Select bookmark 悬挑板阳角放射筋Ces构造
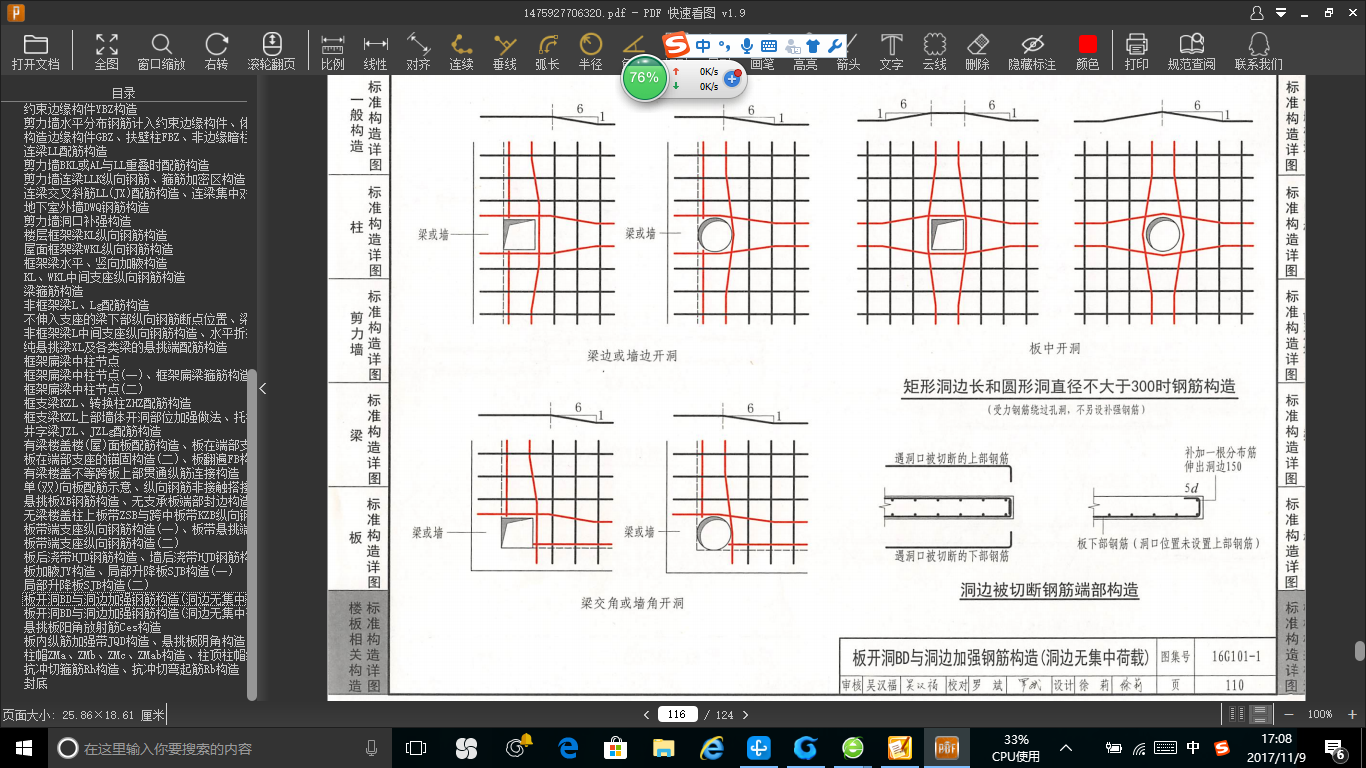Image resolution: width=1366 pixels, height=768 pixels. pos(92,627)
